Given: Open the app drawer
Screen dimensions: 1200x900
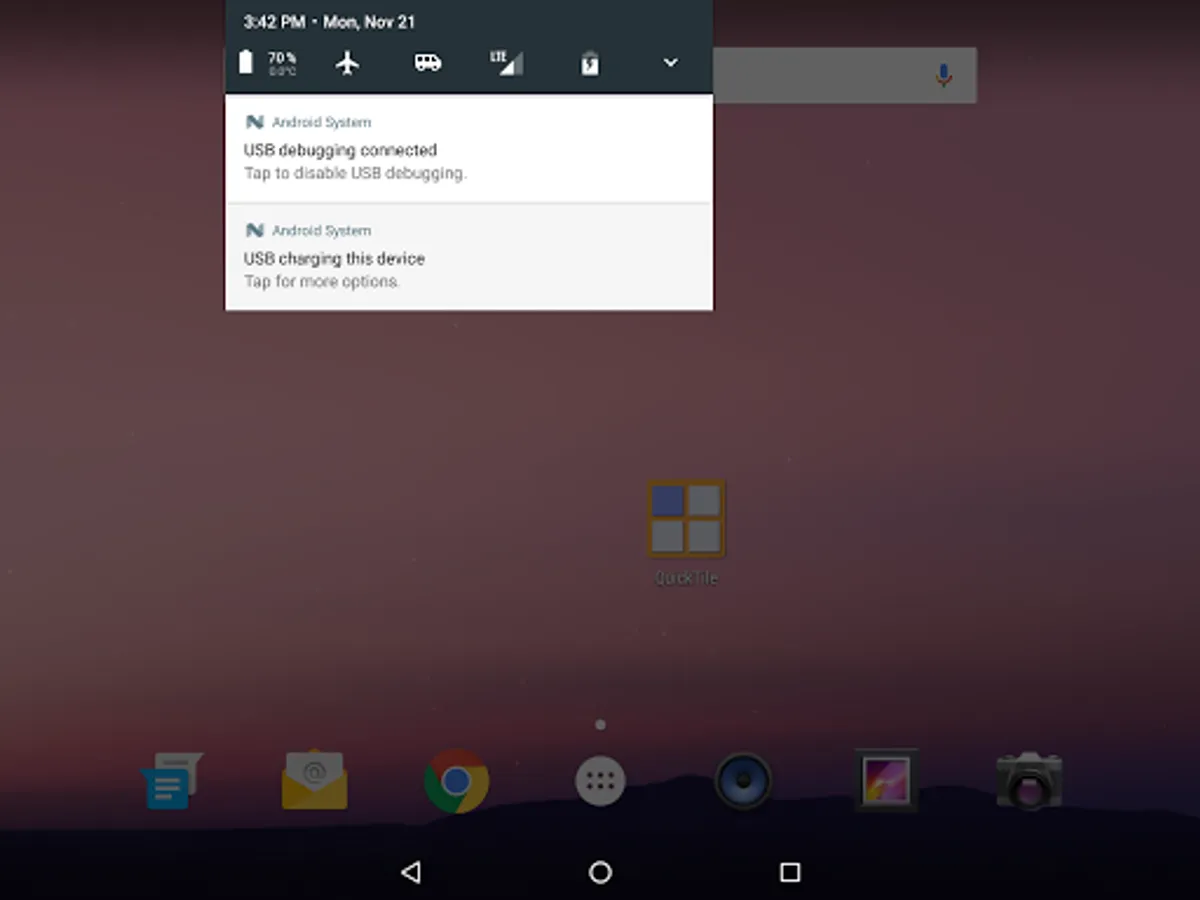Looking at the screenshot, I should coord(600,781).
